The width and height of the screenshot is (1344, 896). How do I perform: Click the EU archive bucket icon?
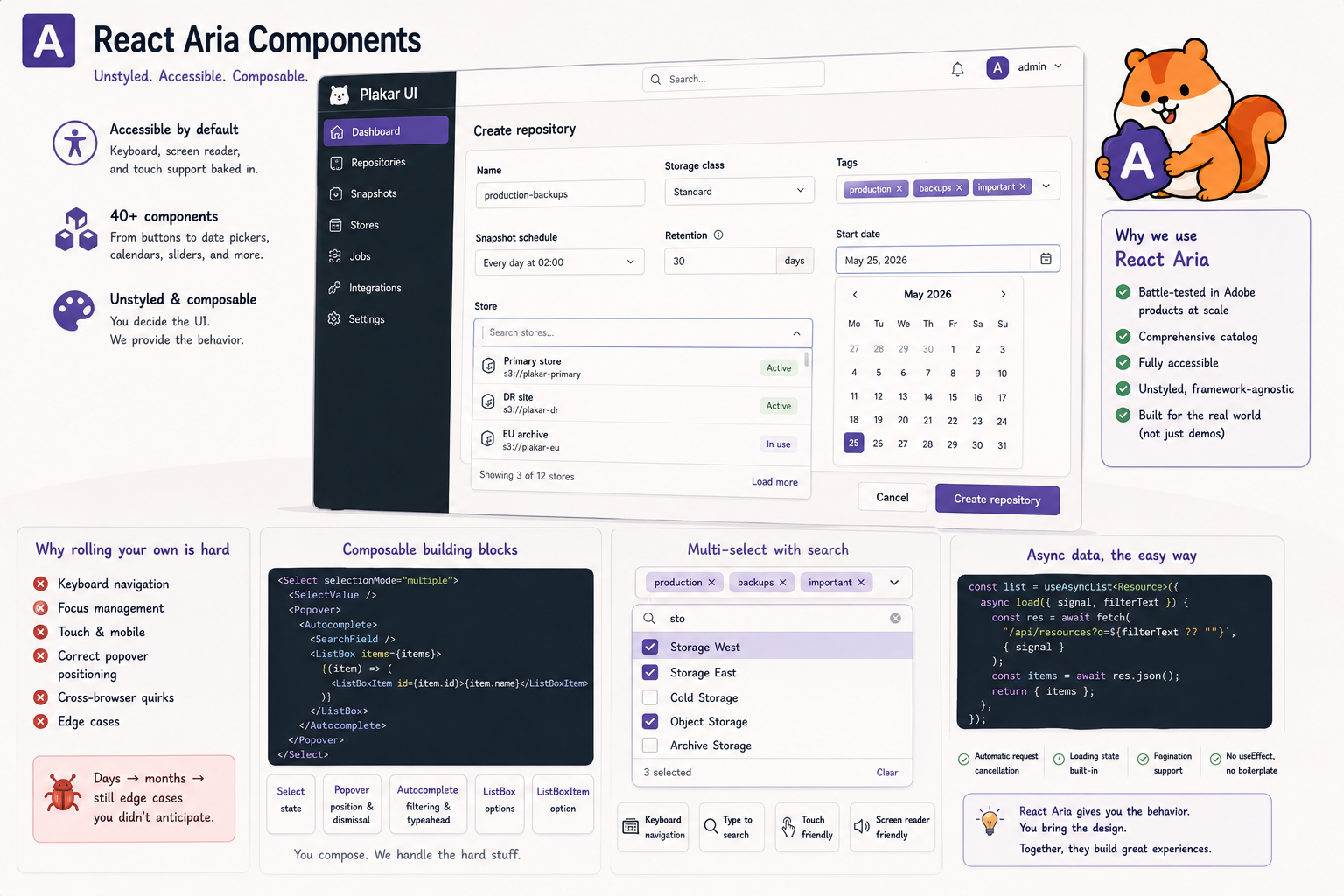(x=488, y=438)
